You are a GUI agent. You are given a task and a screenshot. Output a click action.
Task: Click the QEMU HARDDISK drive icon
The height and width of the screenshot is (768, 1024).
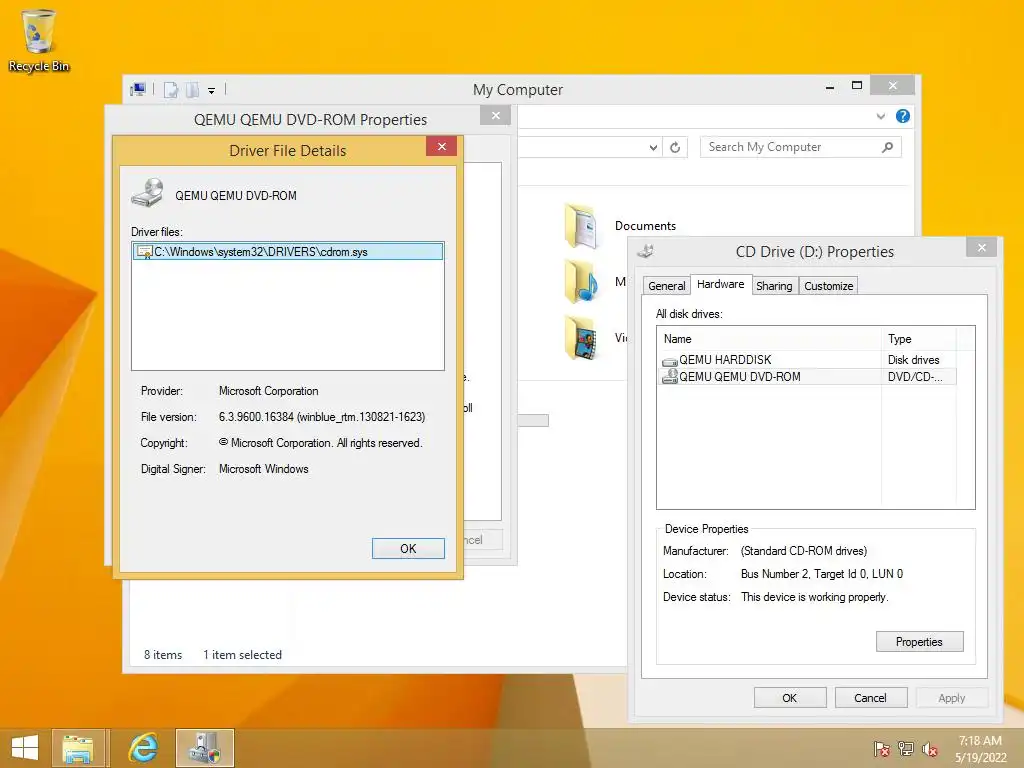pyautogui.click(x=669, y=360)
